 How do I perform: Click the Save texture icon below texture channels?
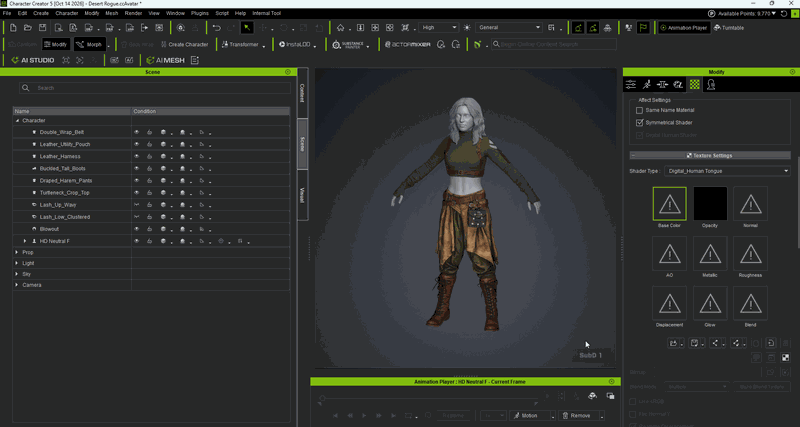[694, 343]
